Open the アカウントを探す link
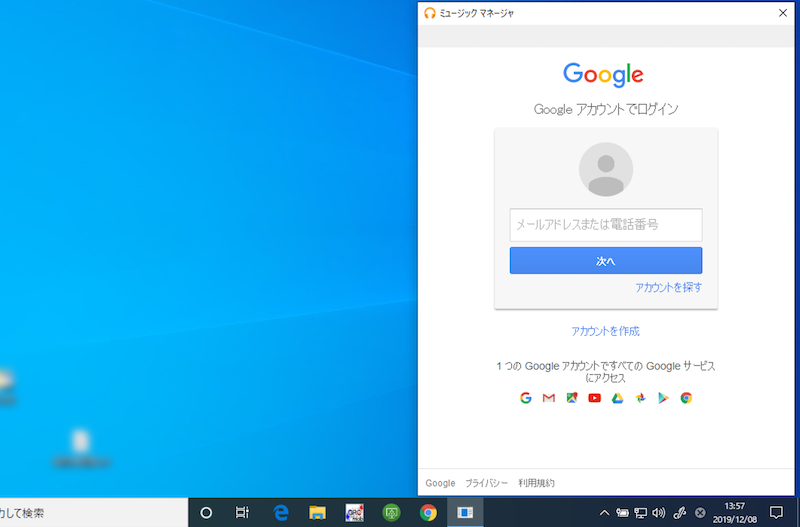 (x=668, y=288)
